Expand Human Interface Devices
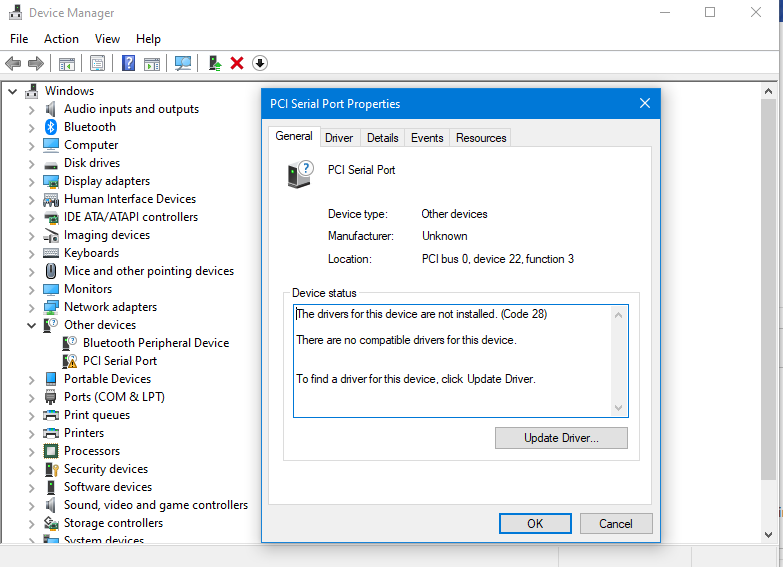Viewport: 783px width, 567px height. (x=31, y=200)
